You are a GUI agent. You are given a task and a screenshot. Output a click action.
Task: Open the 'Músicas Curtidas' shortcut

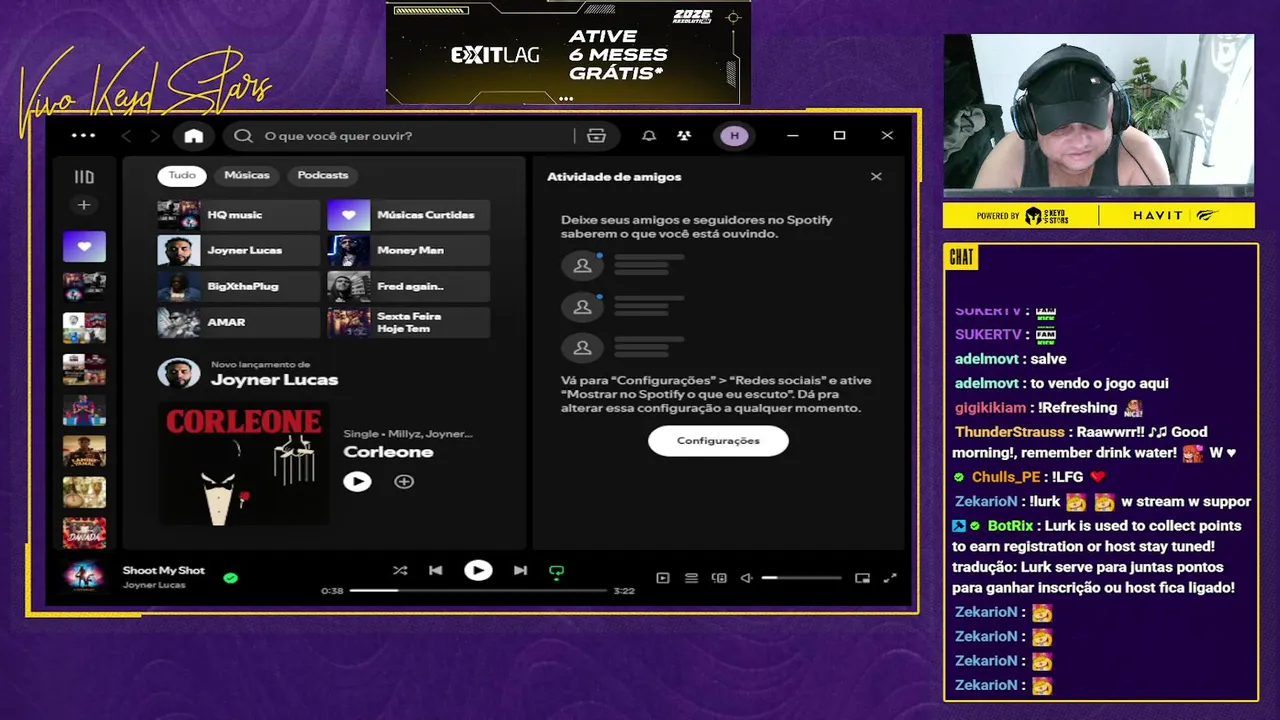408,215
